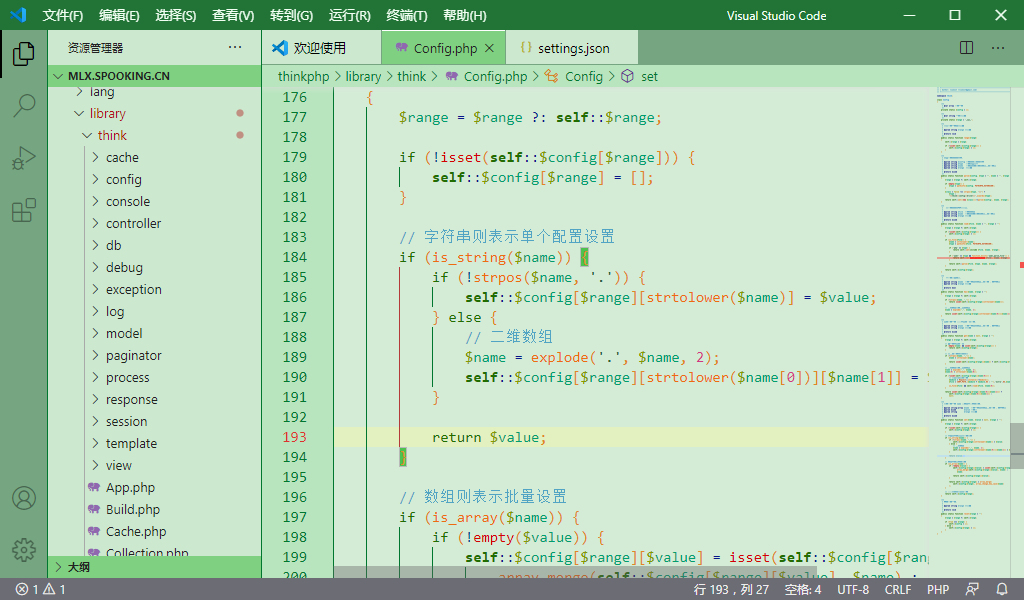This screenshot has width=1024, height=600.
Task: Expand the 大纲 outline section
Action: (155, 567)
